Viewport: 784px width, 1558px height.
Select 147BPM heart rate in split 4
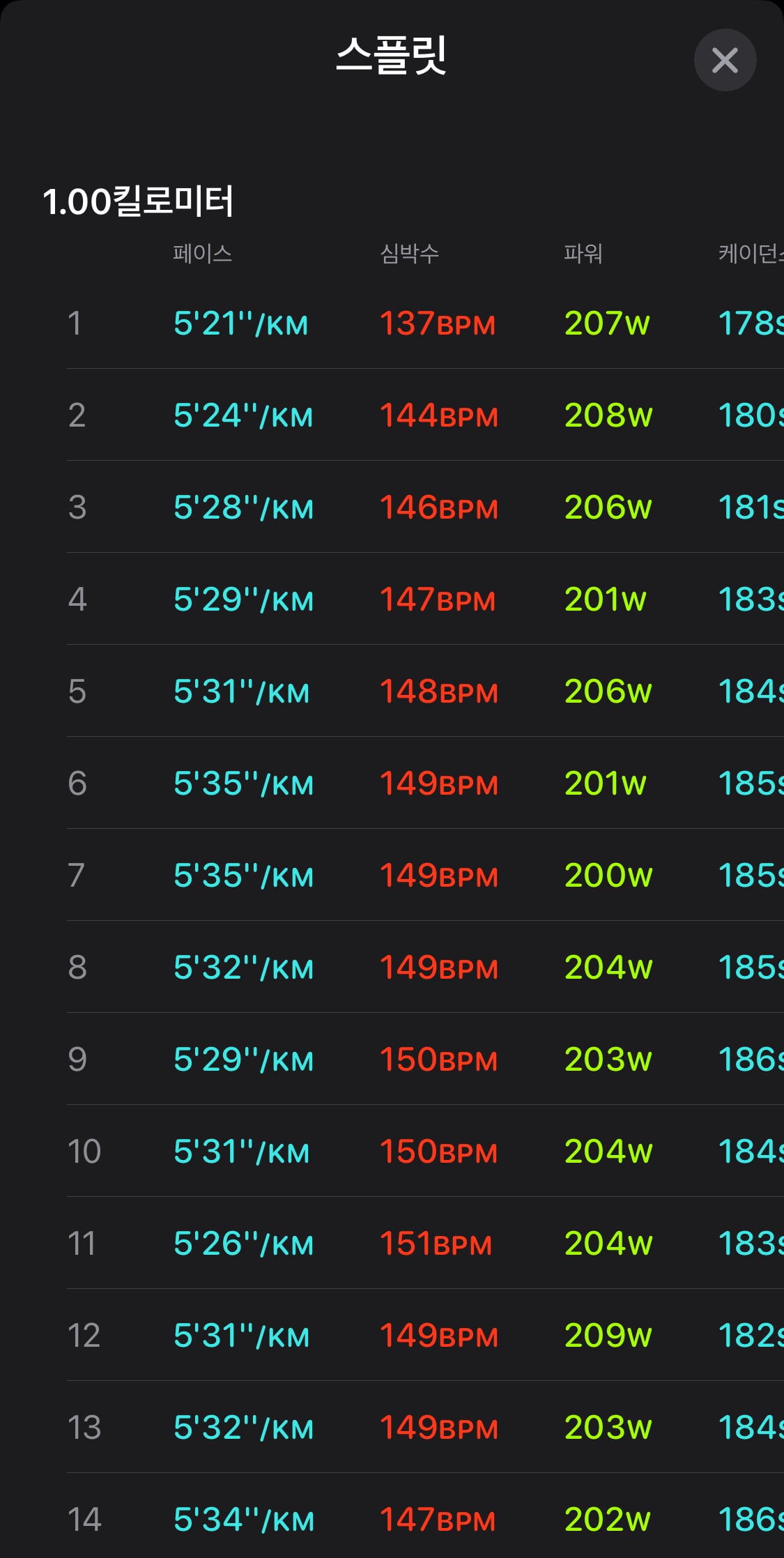[x=438, y=599]
